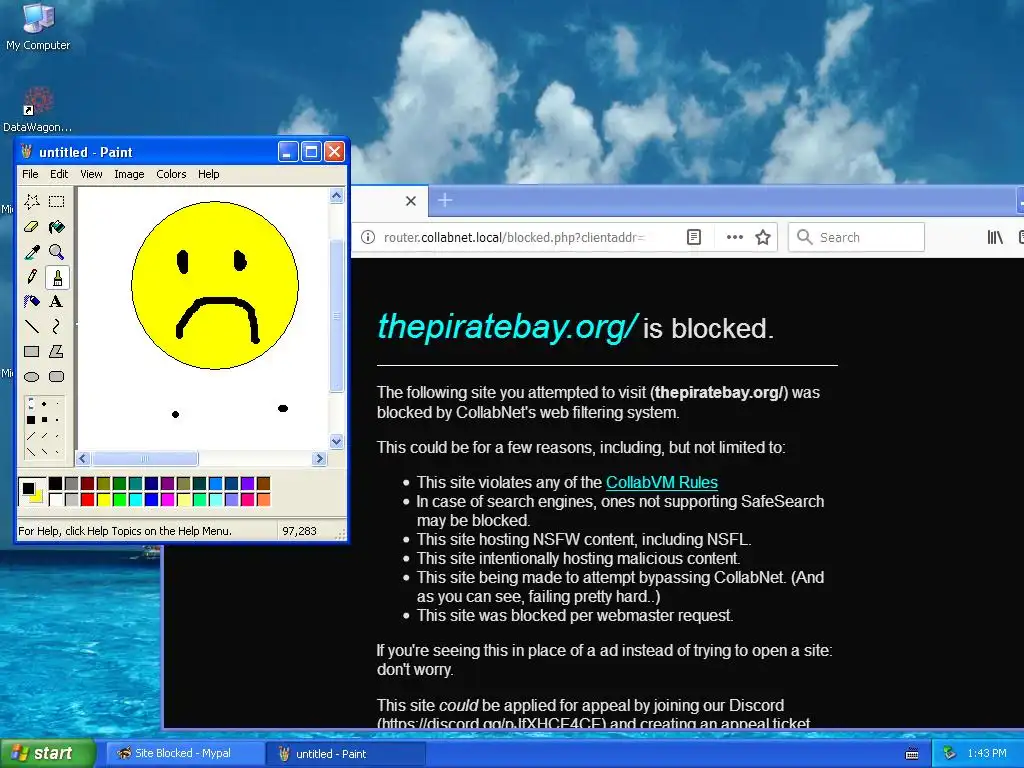Select the Pencil tool in Paint

(x=31, y=277)
